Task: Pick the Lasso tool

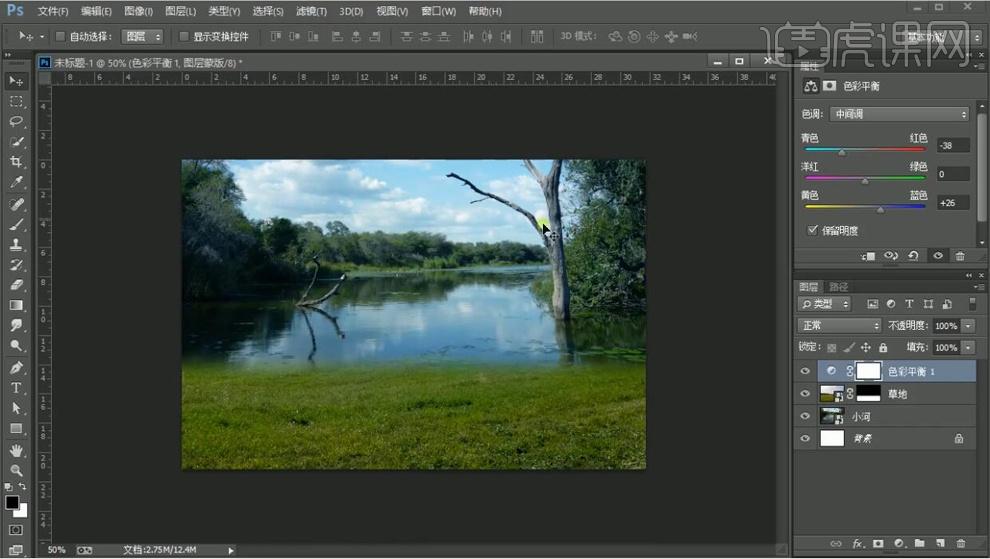Action: (16, 121)
